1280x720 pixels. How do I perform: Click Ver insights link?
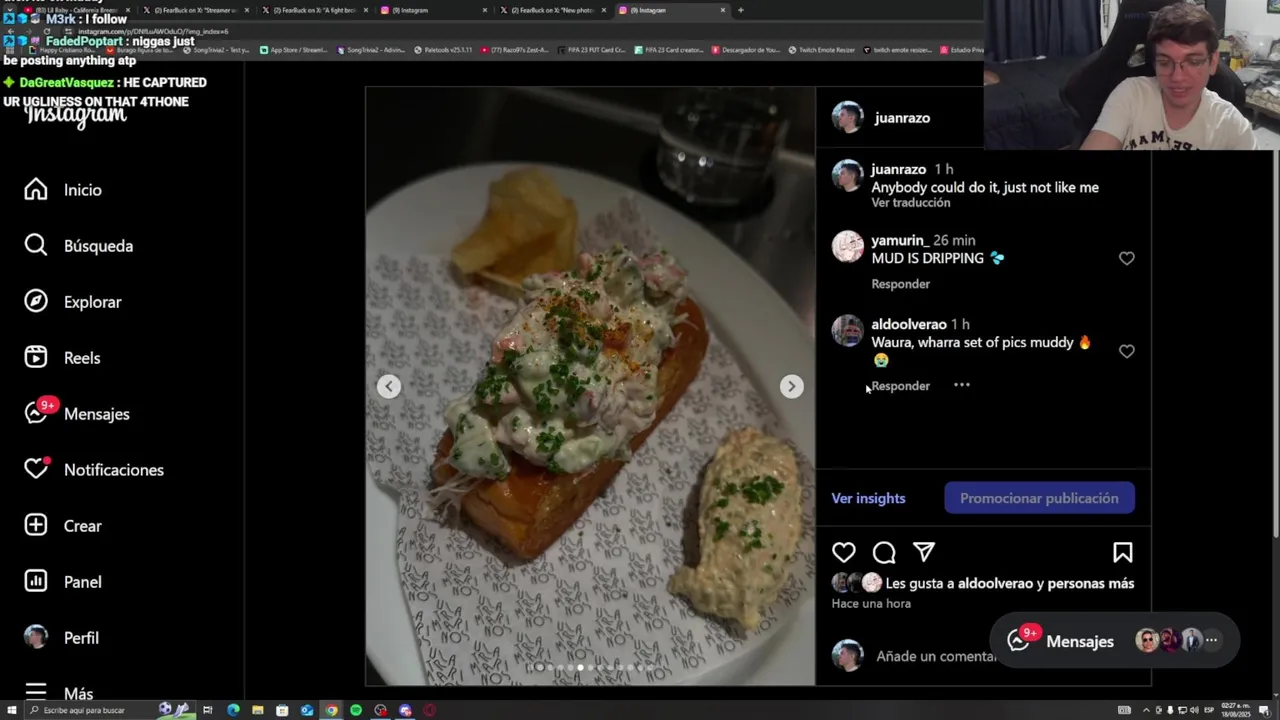point(868,498)
